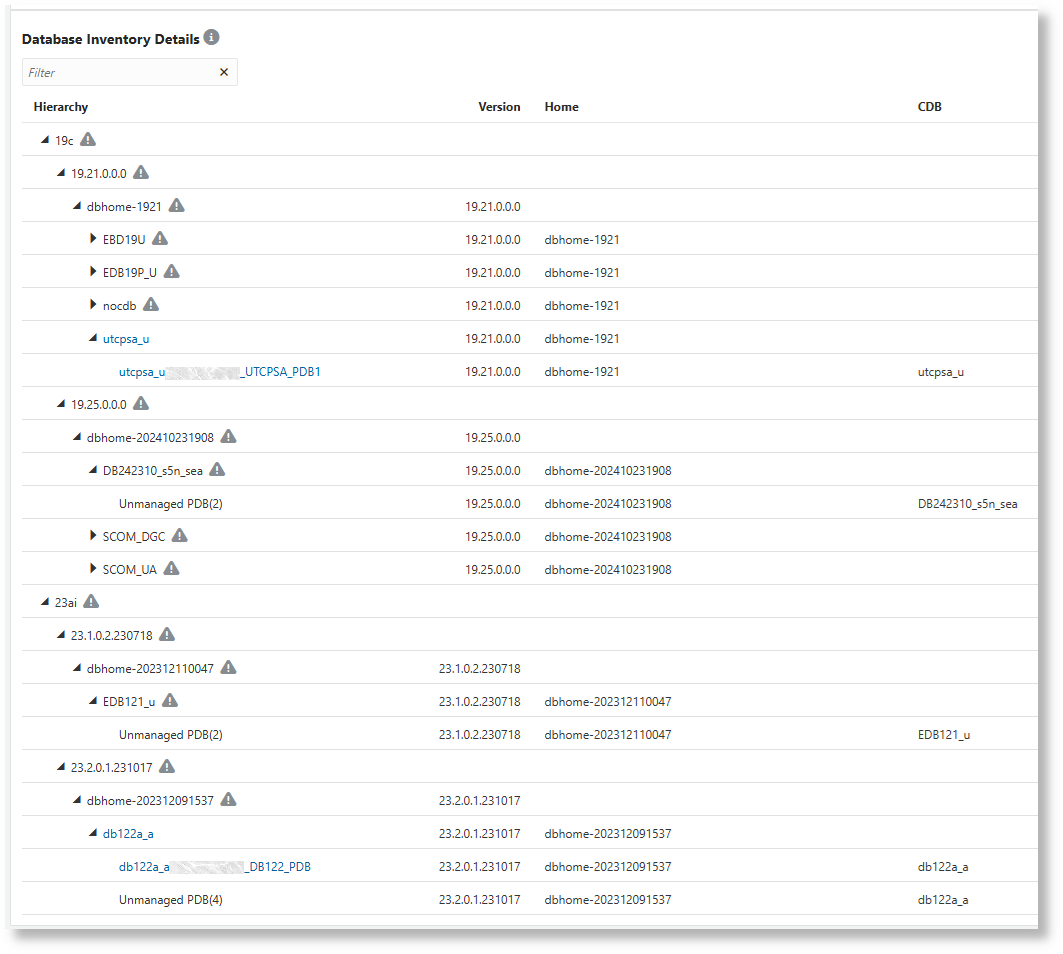Click CDB value EDB121_u

pos(944,735)
